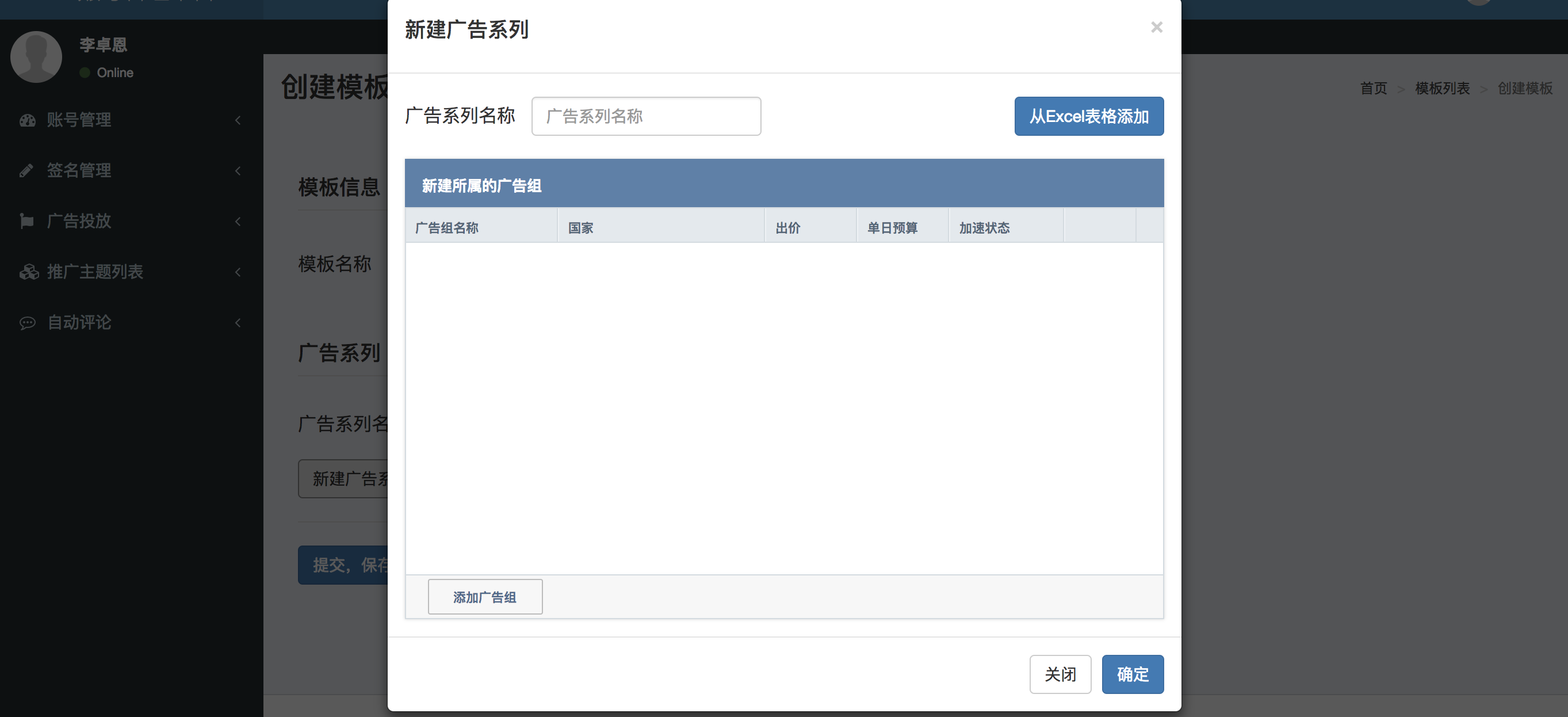Click the 广告系列名称 input field
This screenshot has width=1568, height=717.
click(x=646, y=116)
